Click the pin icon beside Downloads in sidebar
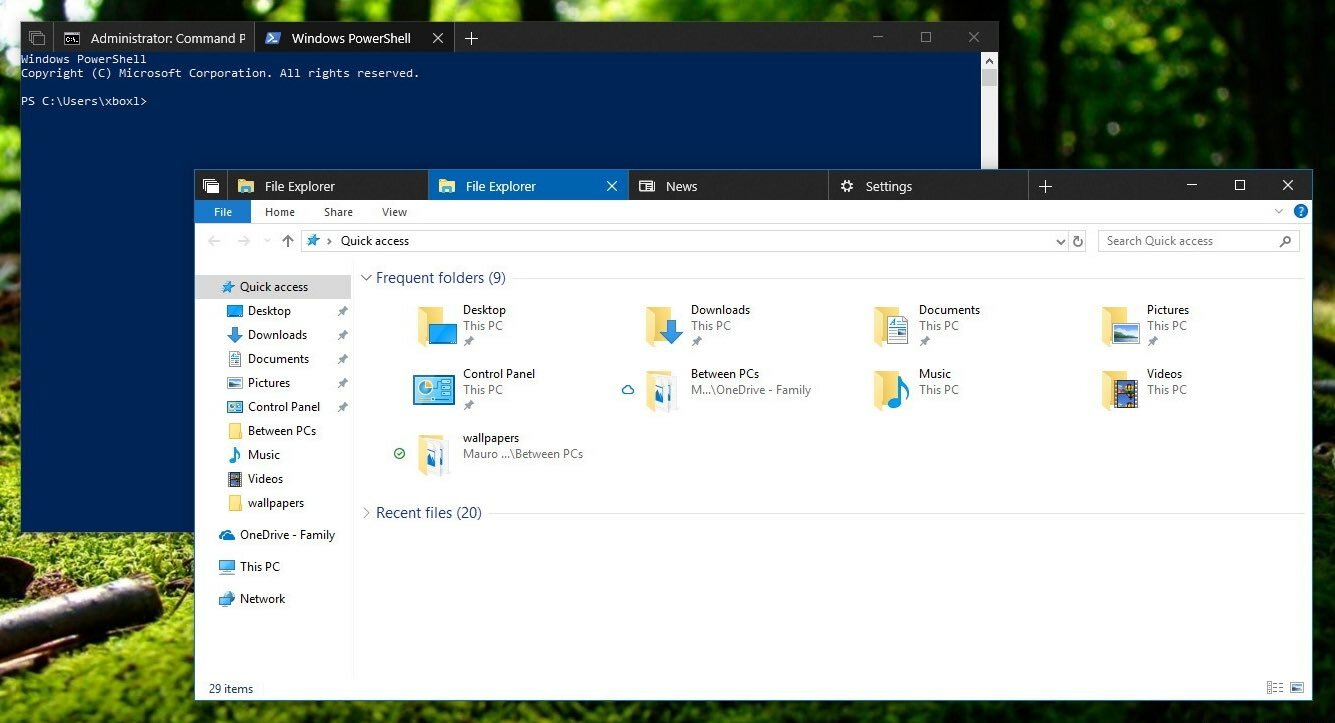This screenshot has width=1335, height=723. (342, 335)
